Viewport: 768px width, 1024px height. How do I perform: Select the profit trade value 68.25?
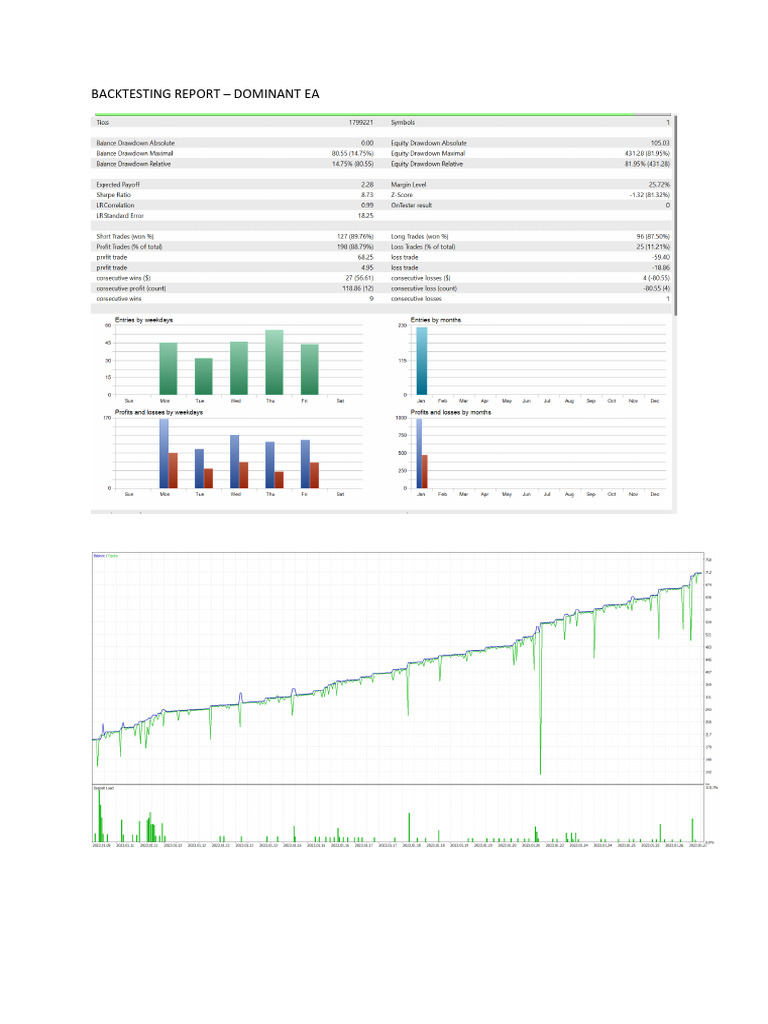point(366,257)
